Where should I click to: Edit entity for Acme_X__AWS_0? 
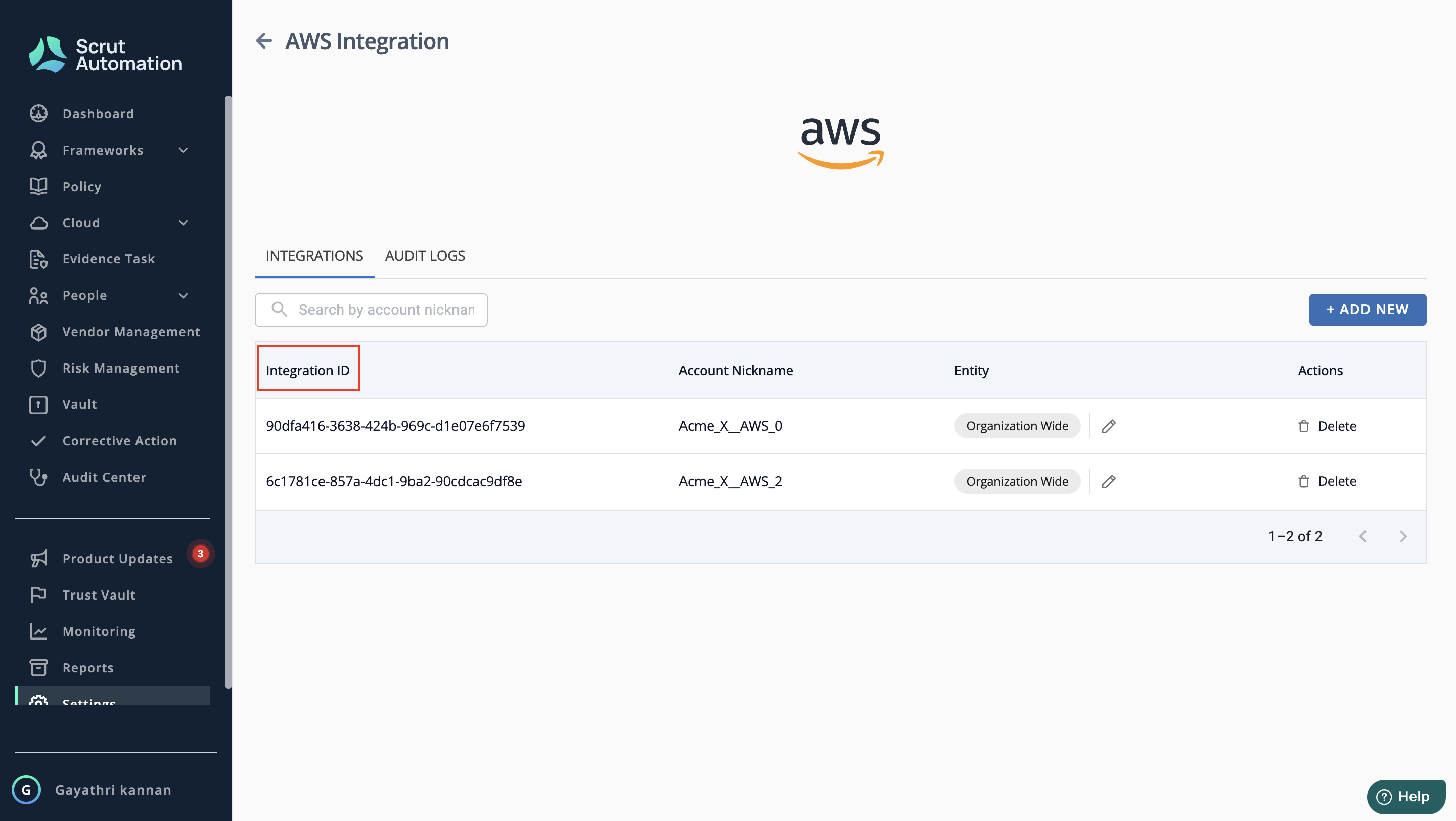click(x=1108, y=426)
